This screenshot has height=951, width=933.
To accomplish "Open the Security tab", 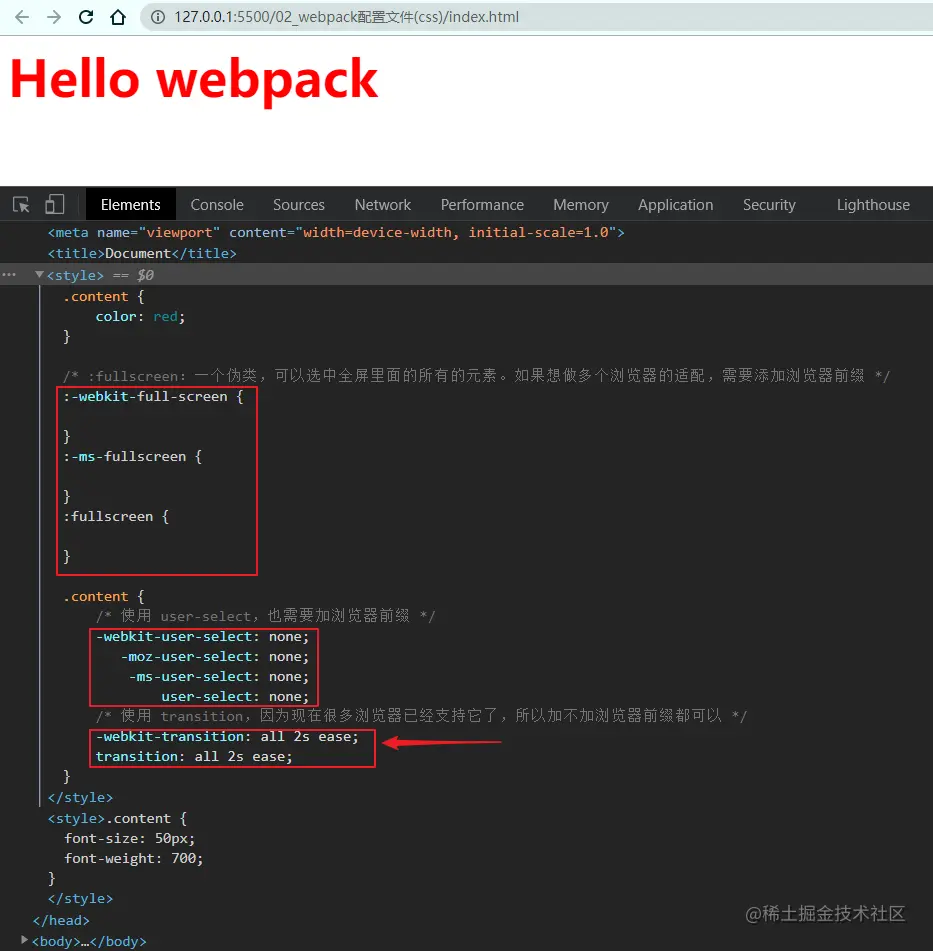I will click(769, 205).
